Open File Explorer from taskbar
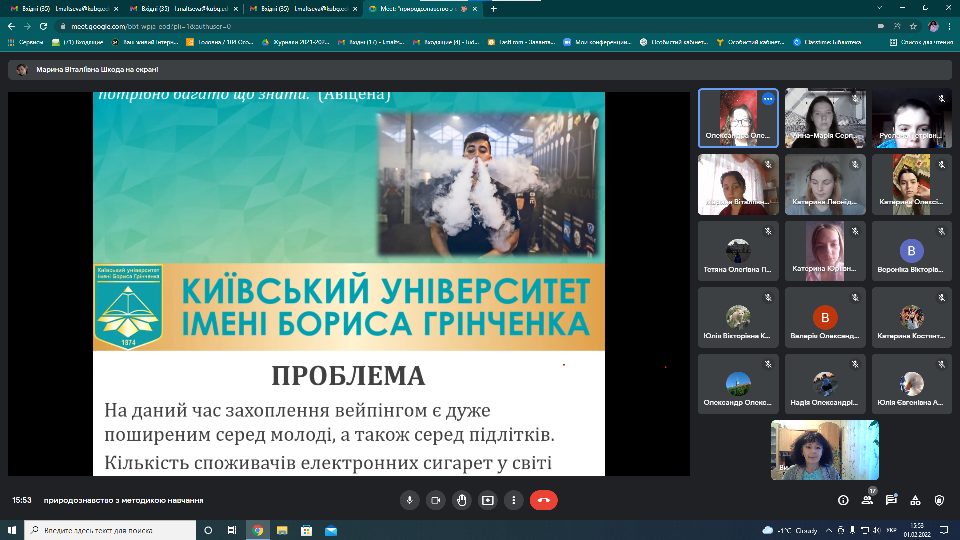 pyautogui.click(x=283, y=530)
